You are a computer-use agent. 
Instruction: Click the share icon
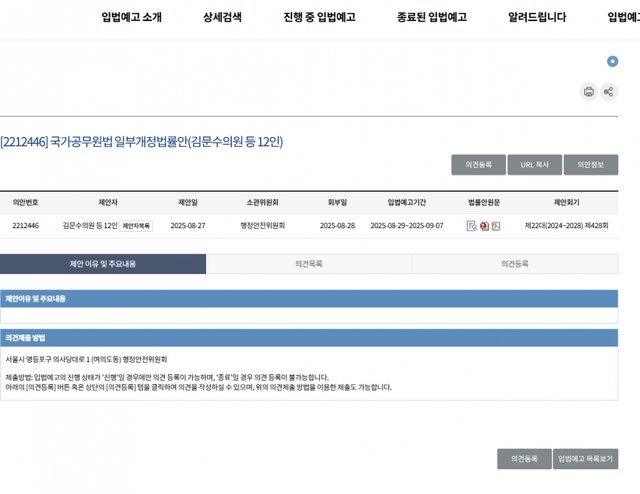(x=609, y=92)
